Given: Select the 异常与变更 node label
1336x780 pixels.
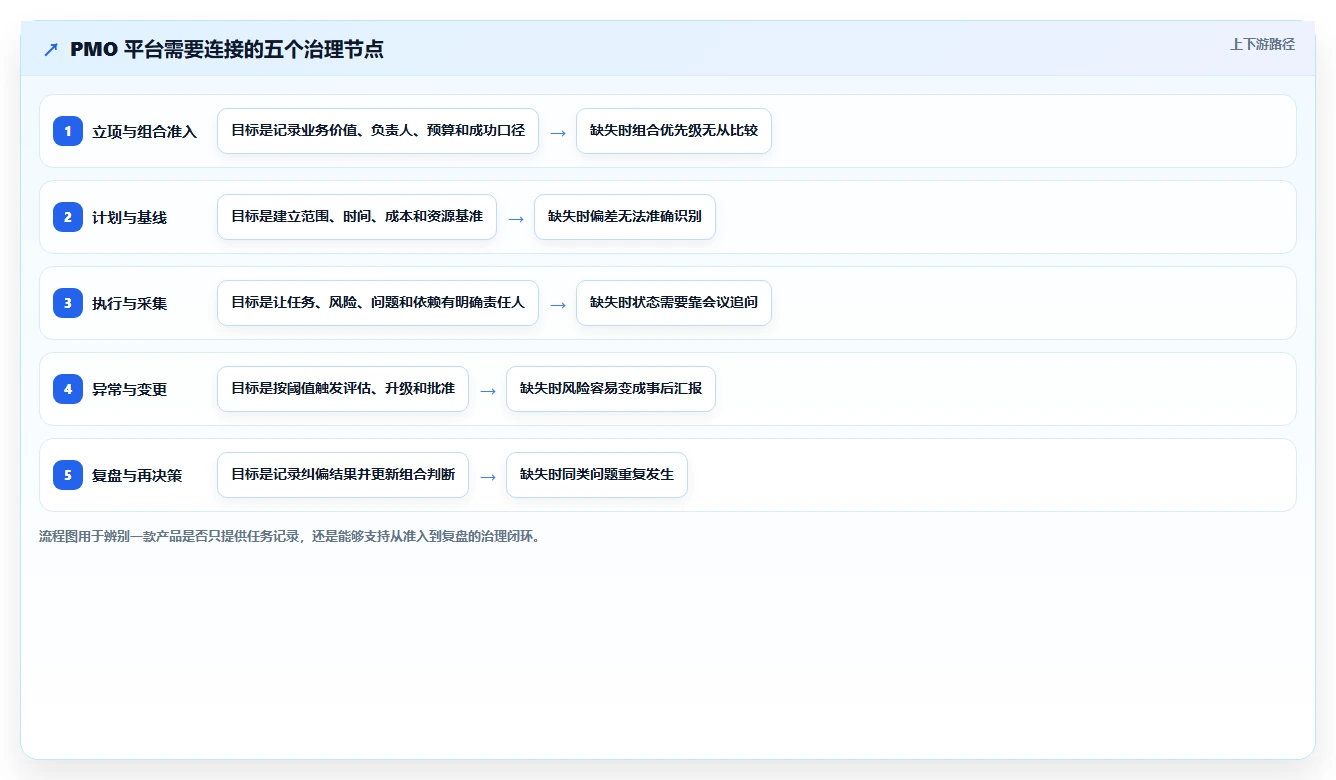Looking at the screenshot, I should click(130, 390).
